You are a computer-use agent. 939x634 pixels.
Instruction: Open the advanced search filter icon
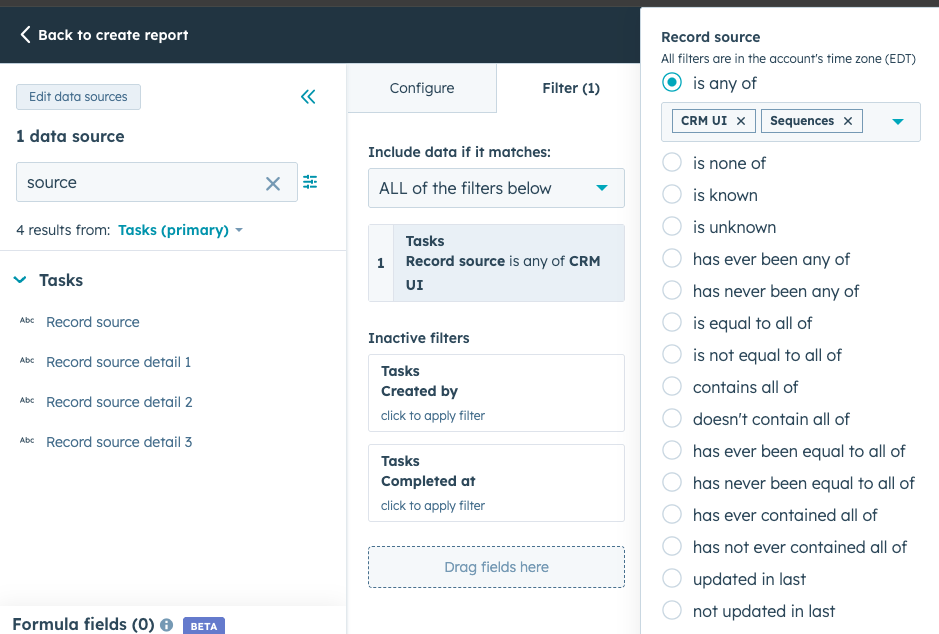pyautogui.click(x=309, y=181)
